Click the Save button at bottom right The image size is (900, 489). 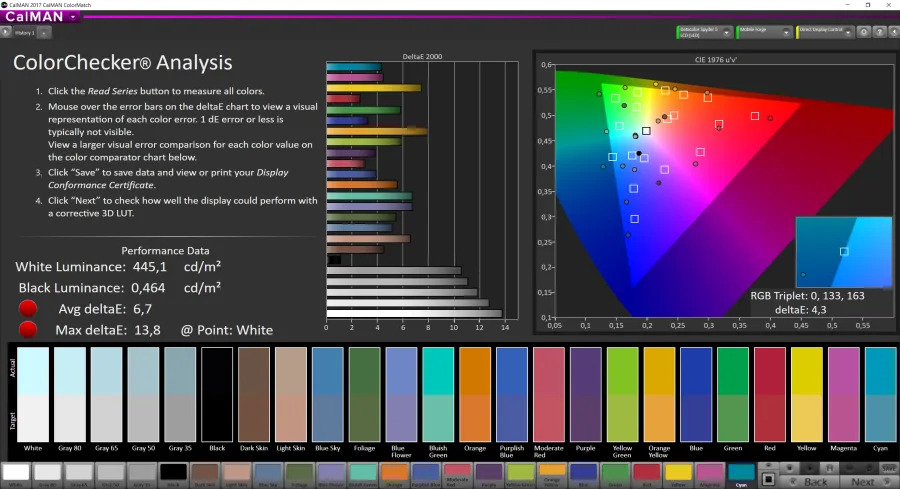click(x=889, y=468)
